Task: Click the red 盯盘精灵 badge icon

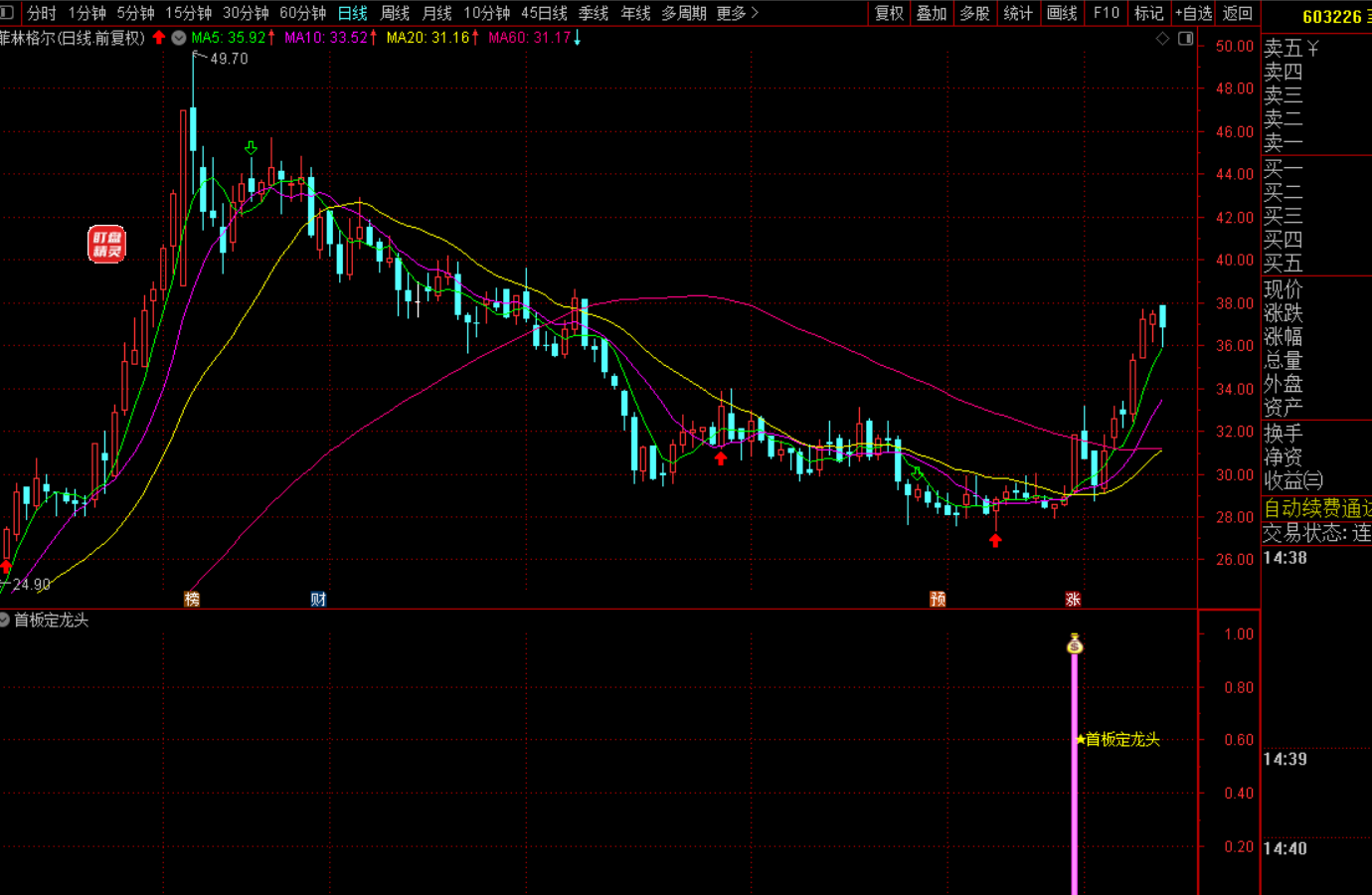Action: pos(107,244)
